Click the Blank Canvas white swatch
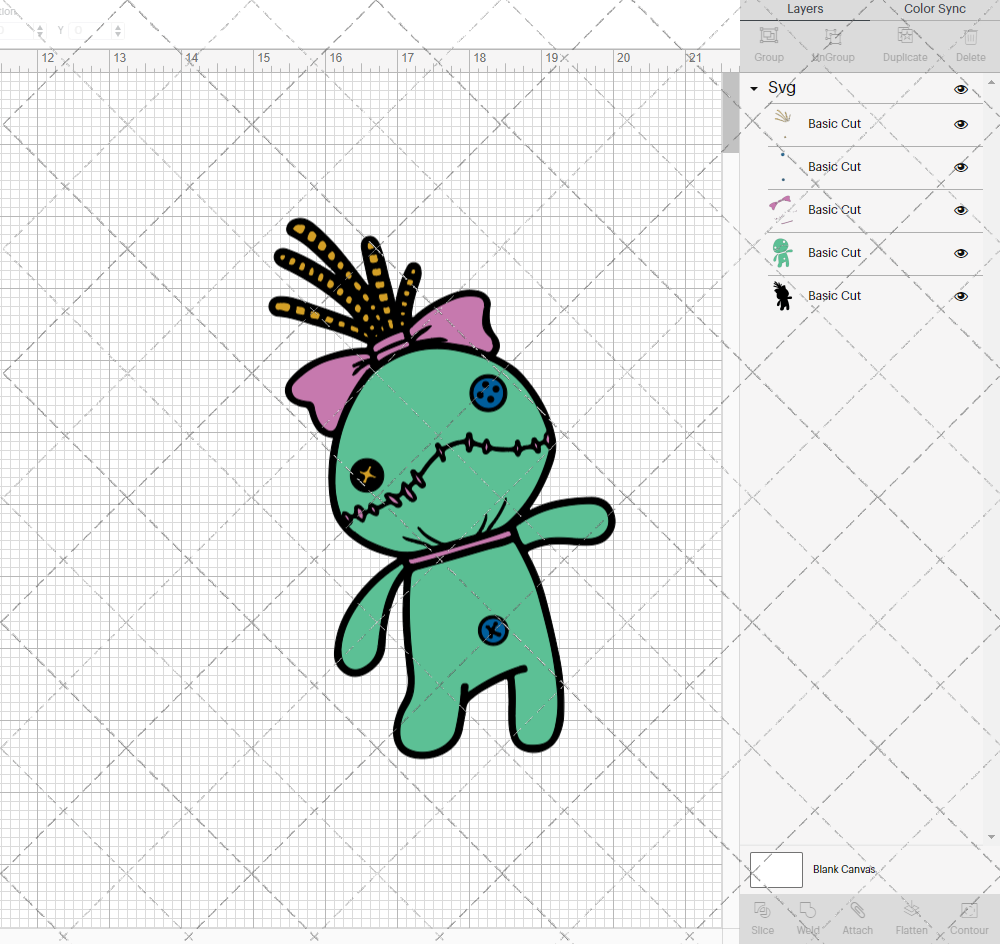 pyautogui.click(x=776, y=870)
